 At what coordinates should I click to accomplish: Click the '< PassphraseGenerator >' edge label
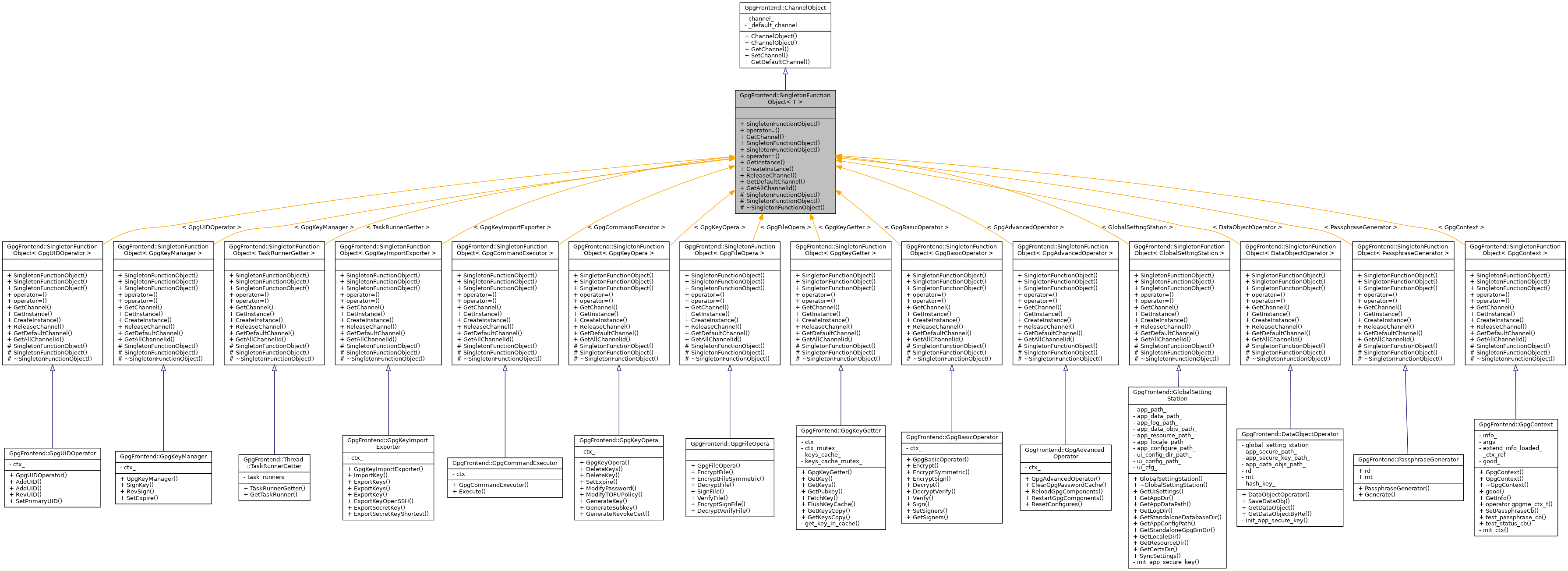point(1360,228)
